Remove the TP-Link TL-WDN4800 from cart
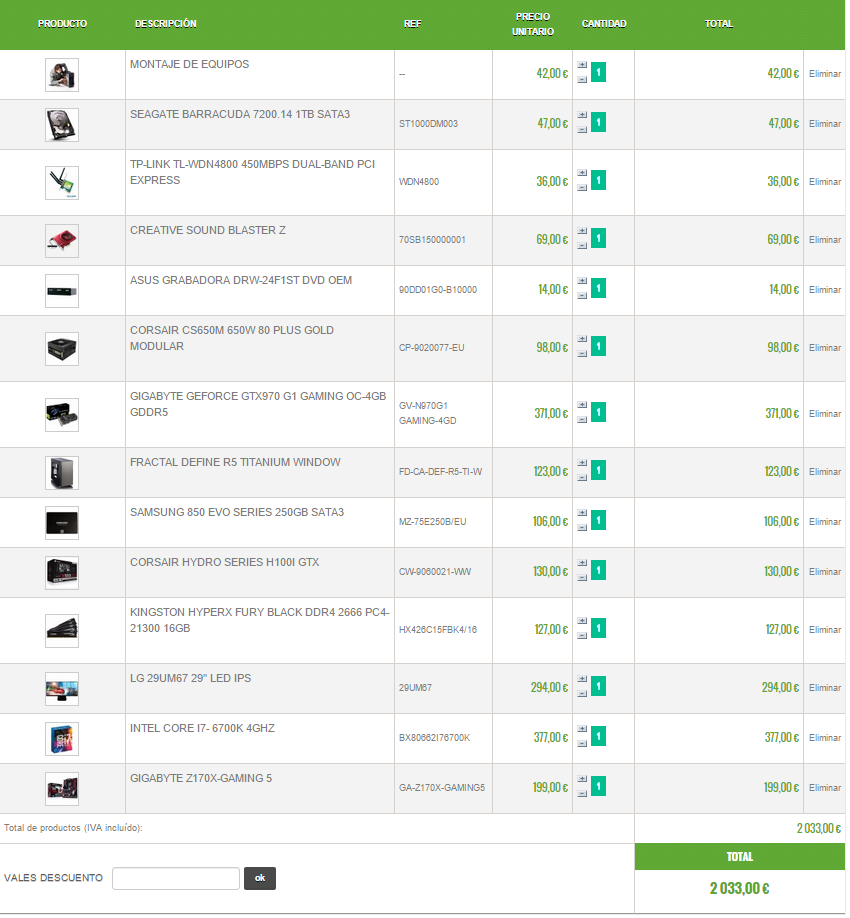The width and height of the screenshot is (850, 918). pyautogui.click(x=825, y=181)
